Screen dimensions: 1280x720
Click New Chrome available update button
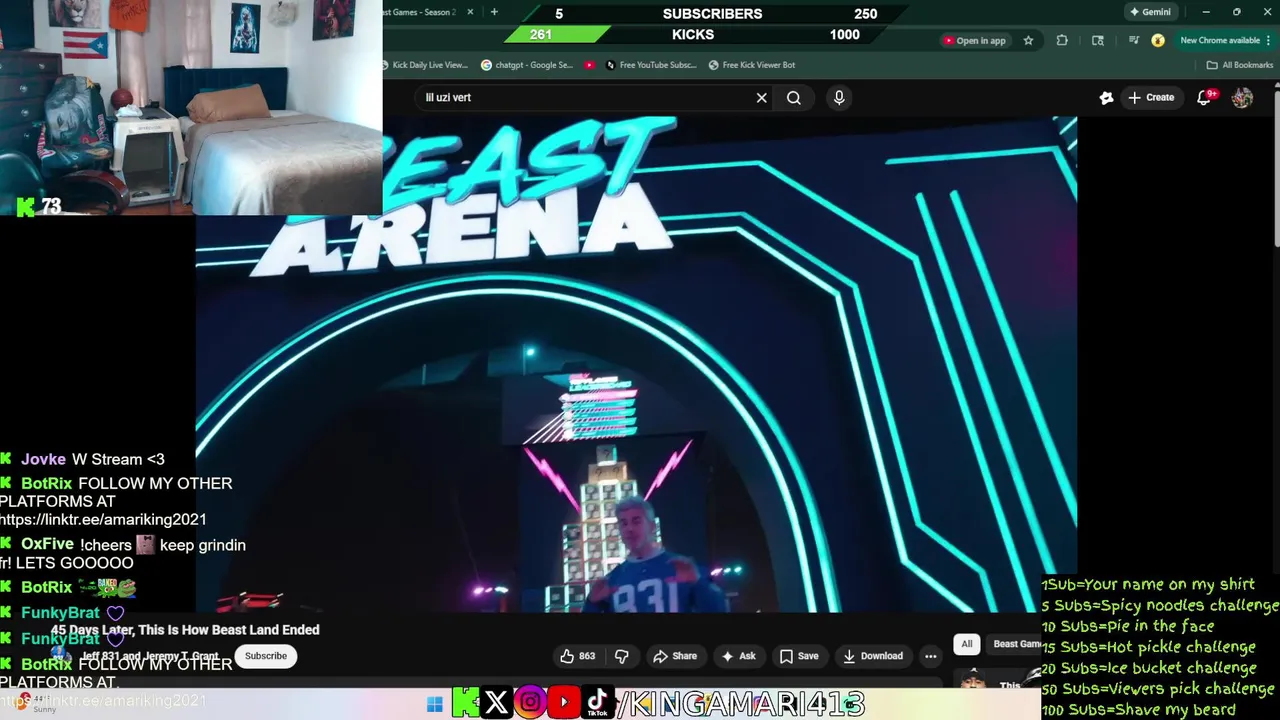pyautogui.click(x=1220, y=41)
